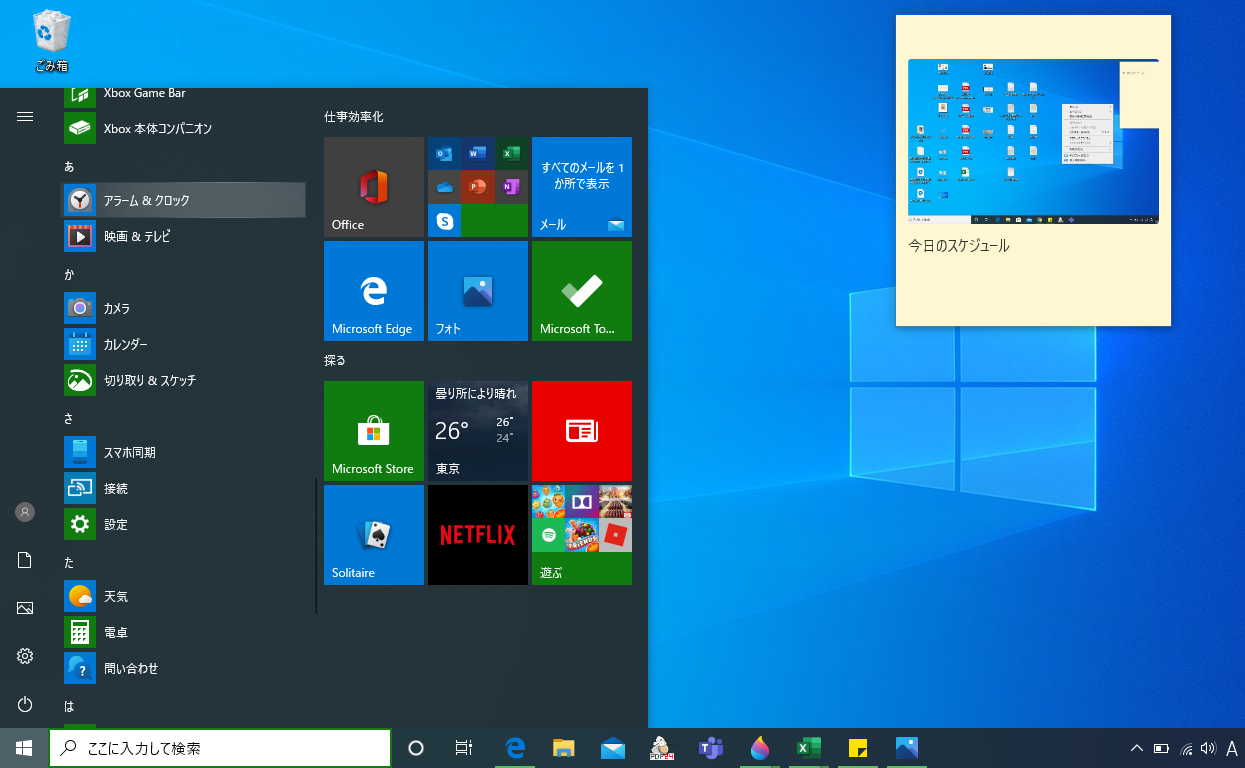The width and height of the screenshot is (1245, 768).
Task: Open the volume control in system tray
Action: tap(1208, 748)
